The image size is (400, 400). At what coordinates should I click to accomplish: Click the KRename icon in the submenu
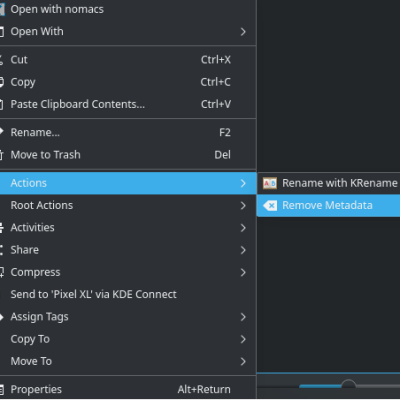(269, 183)
